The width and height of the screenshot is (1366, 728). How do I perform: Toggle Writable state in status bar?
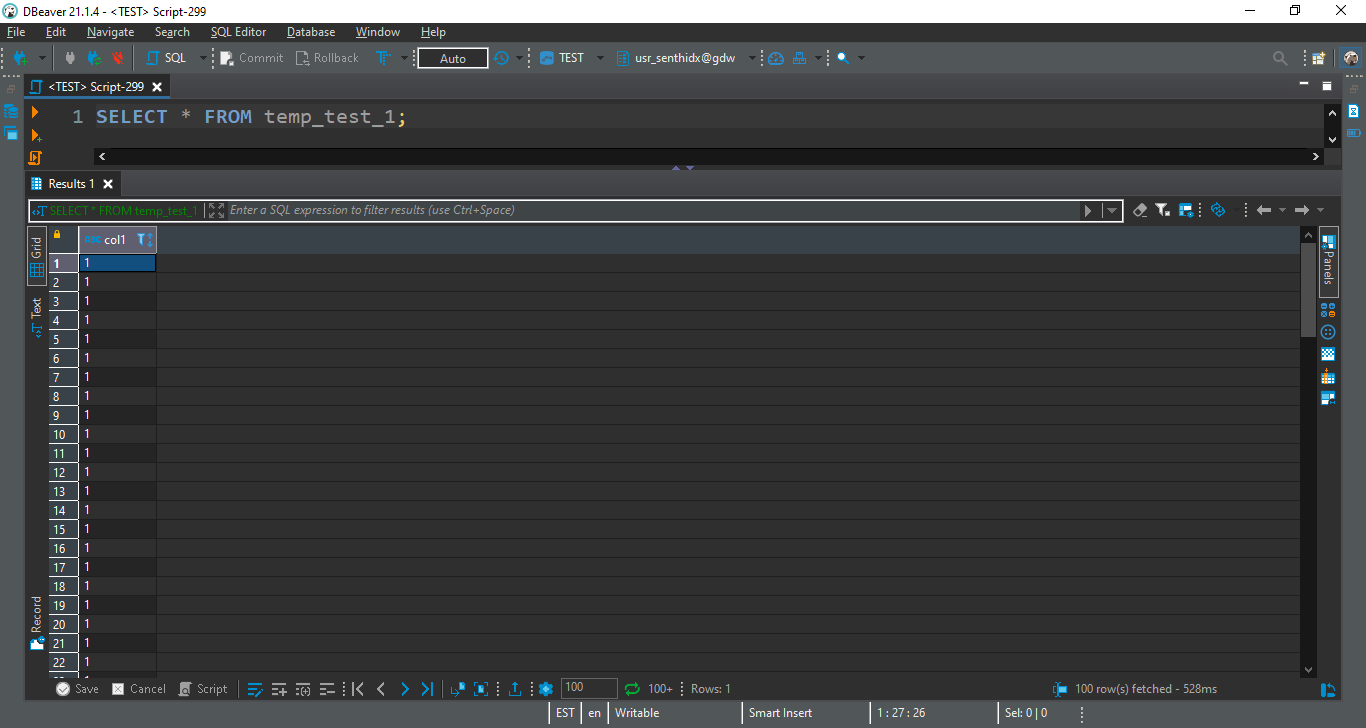tap(637, 713)
